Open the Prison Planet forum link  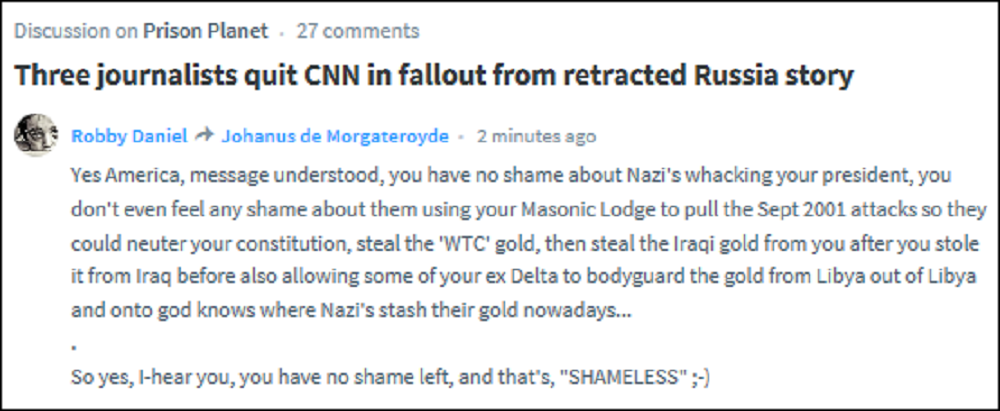tap(205, 31)
